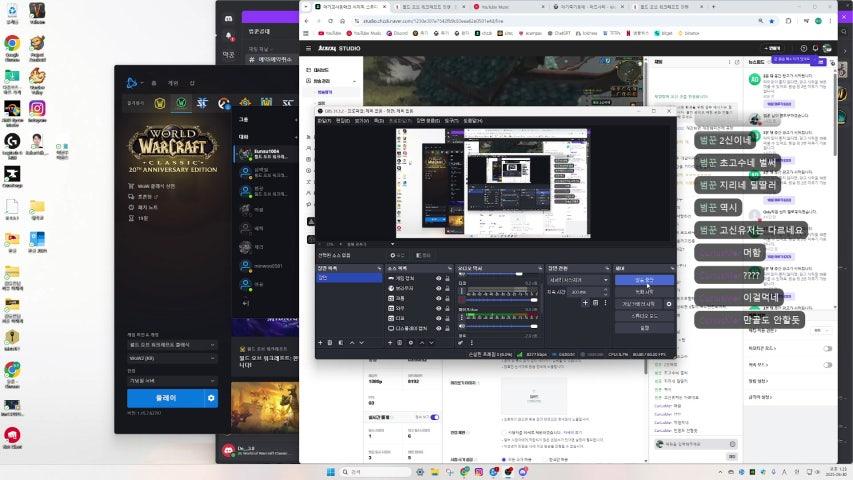Toggle visibility of second source in OBS list
Image resolution: width=853 pixels, height=480 pixels.
click(438, 288)
